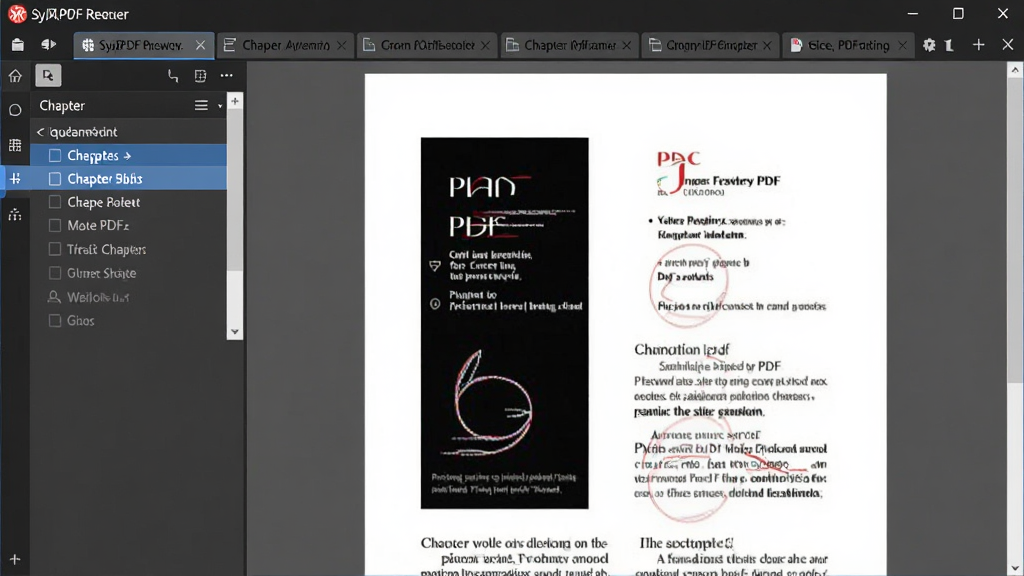This screenshot has width=1024, height=576.
Task: Tick the Chapter 9bfis checkbox
Action: (55, 179)
